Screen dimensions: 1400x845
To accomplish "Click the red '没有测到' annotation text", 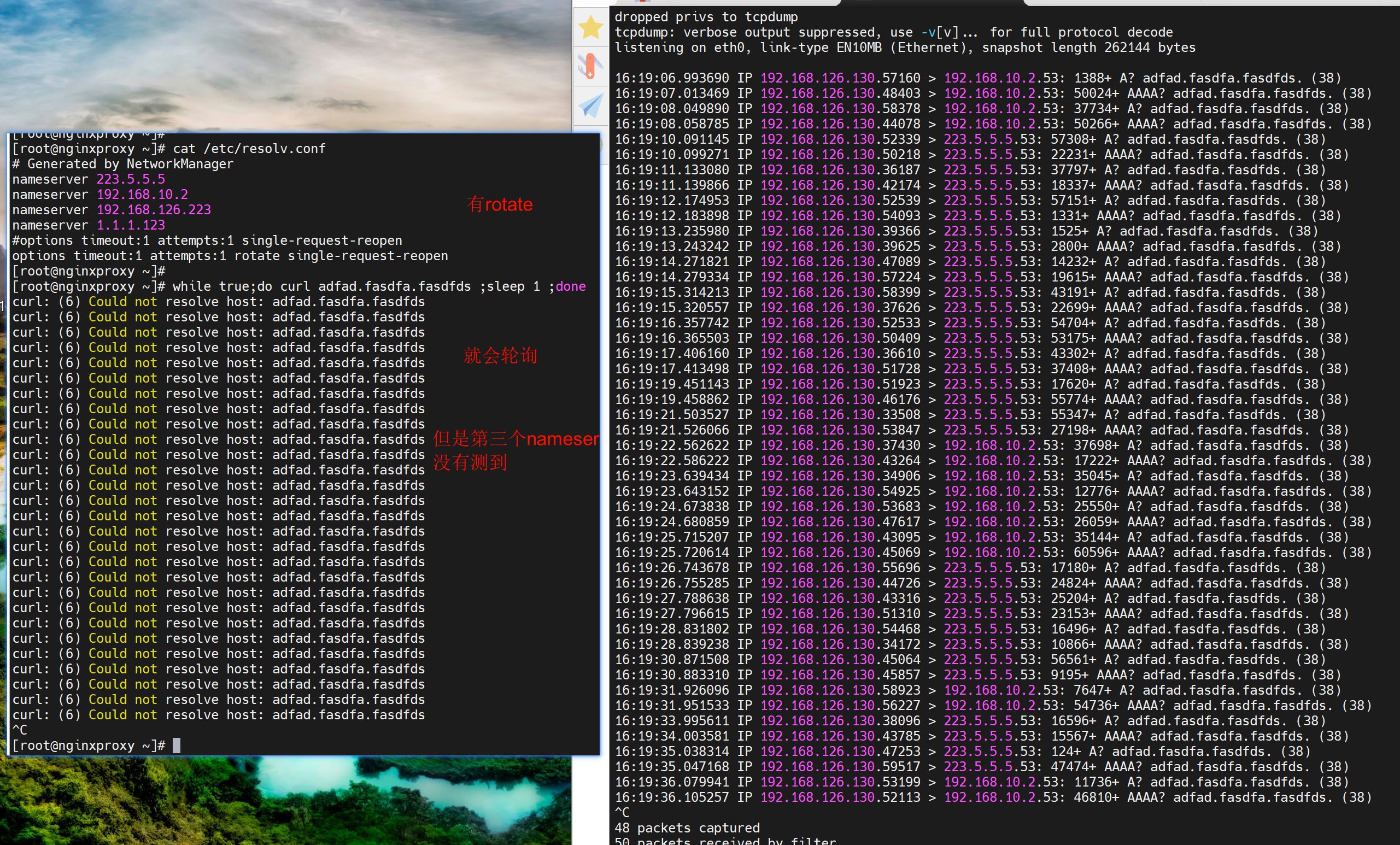I will pyautogui.click(x=470, y=462).
